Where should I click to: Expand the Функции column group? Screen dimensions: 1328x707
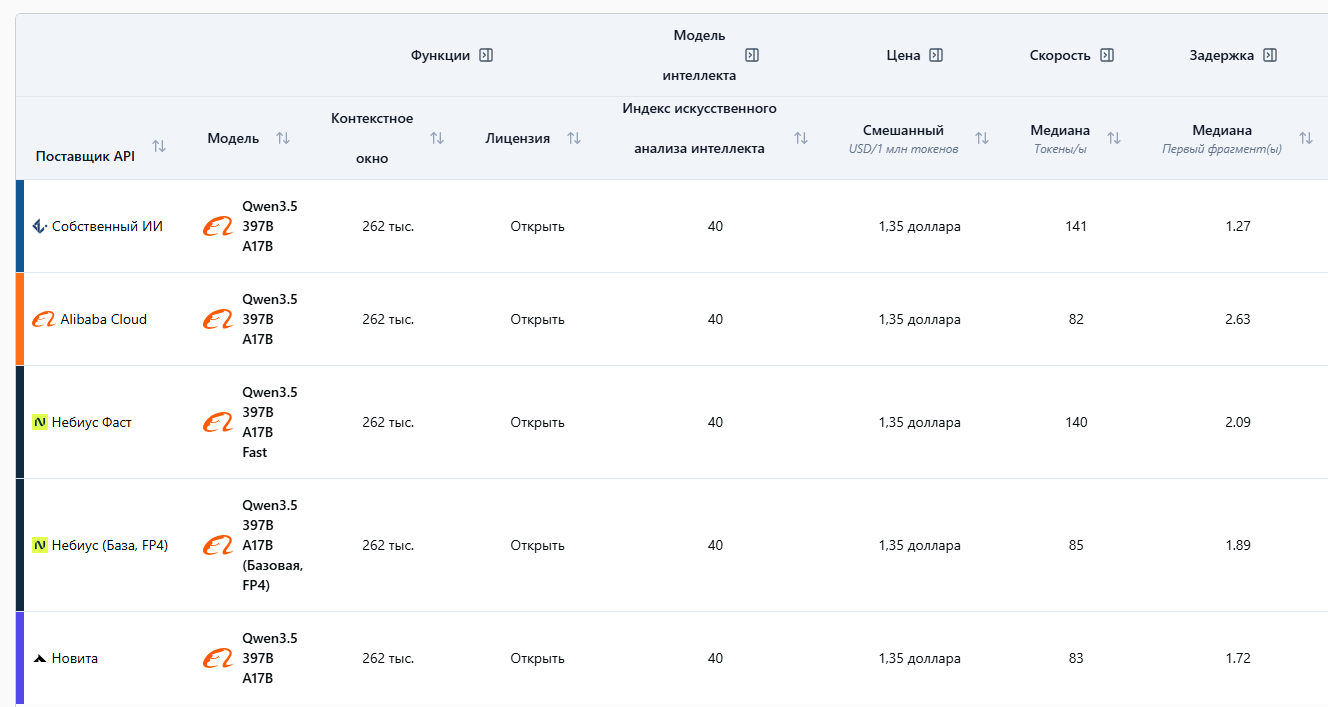[x=486, y=56]
